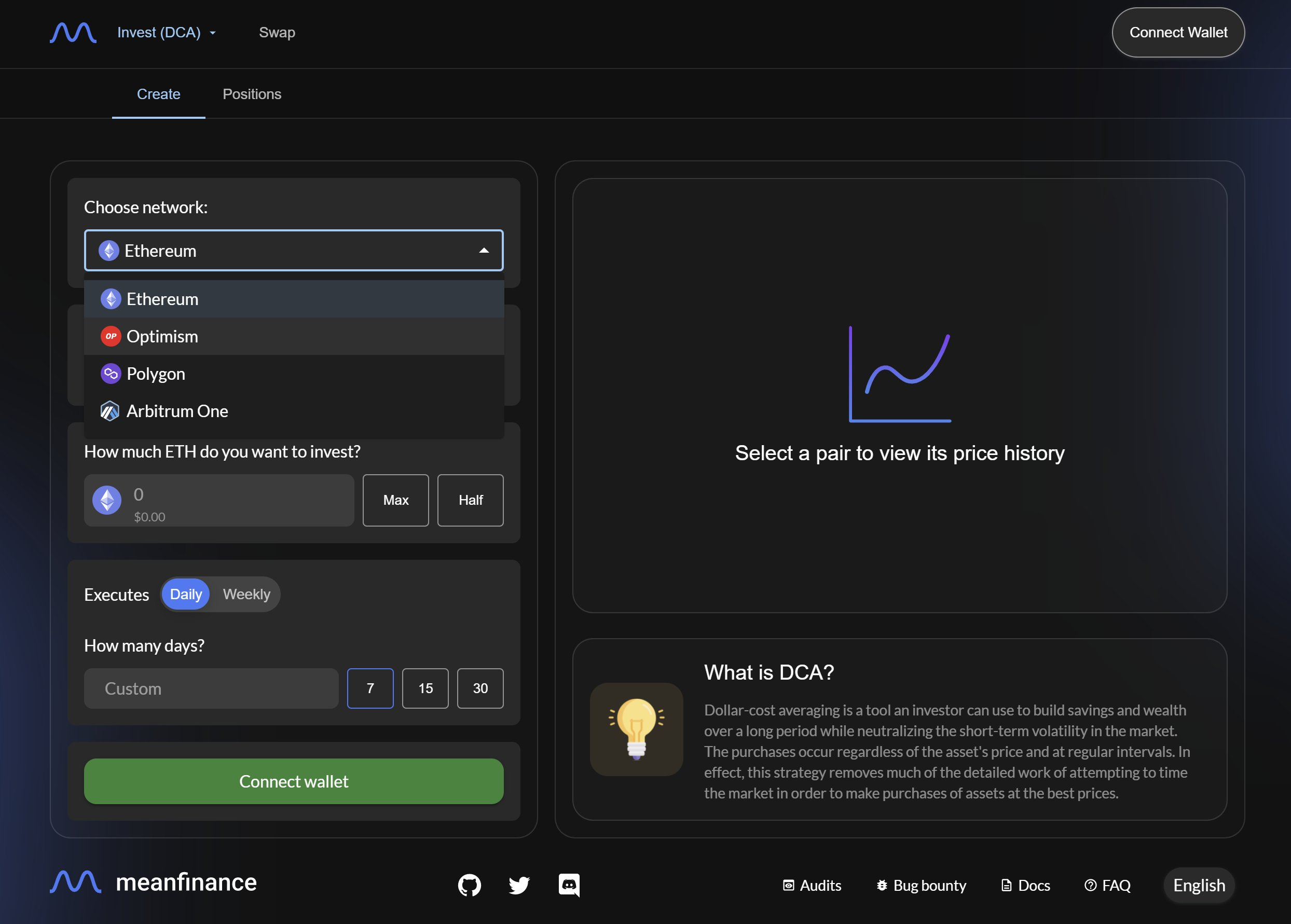Image resolution: width=1291 pixels, height=924 pixels.
Task: Open the Bug bounty link
Action: (x=921, y=885)
